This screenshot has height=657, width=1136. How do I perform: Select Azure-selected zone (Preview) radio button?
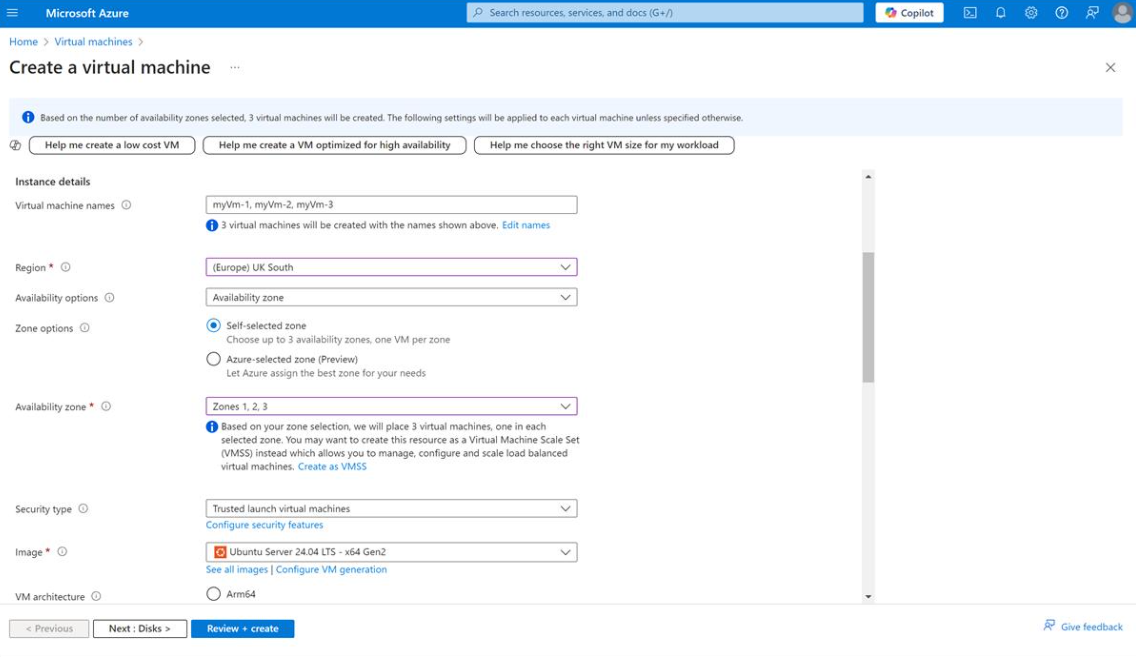[213, 359]
